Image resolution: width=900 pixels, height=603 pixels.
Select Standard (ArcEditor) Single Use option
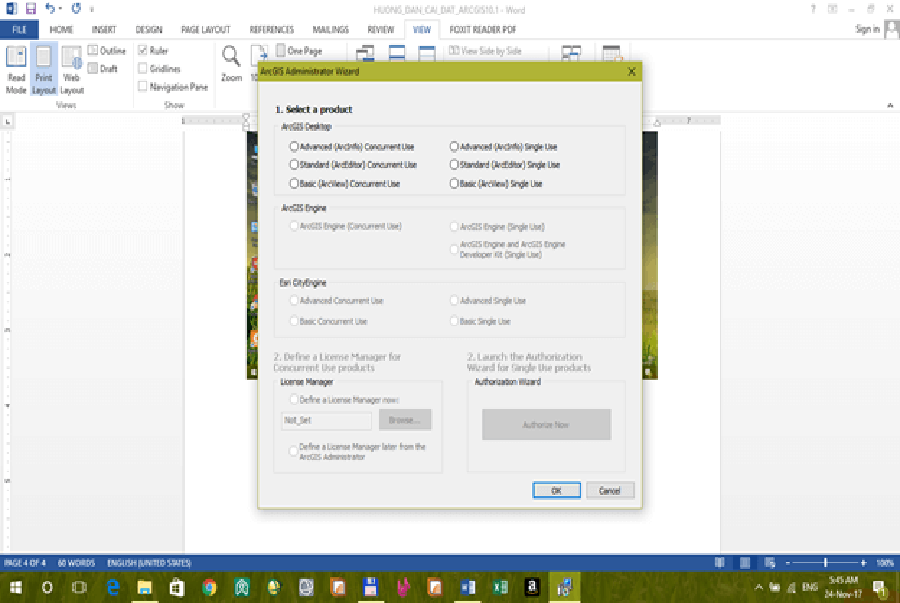pos(454,165)
